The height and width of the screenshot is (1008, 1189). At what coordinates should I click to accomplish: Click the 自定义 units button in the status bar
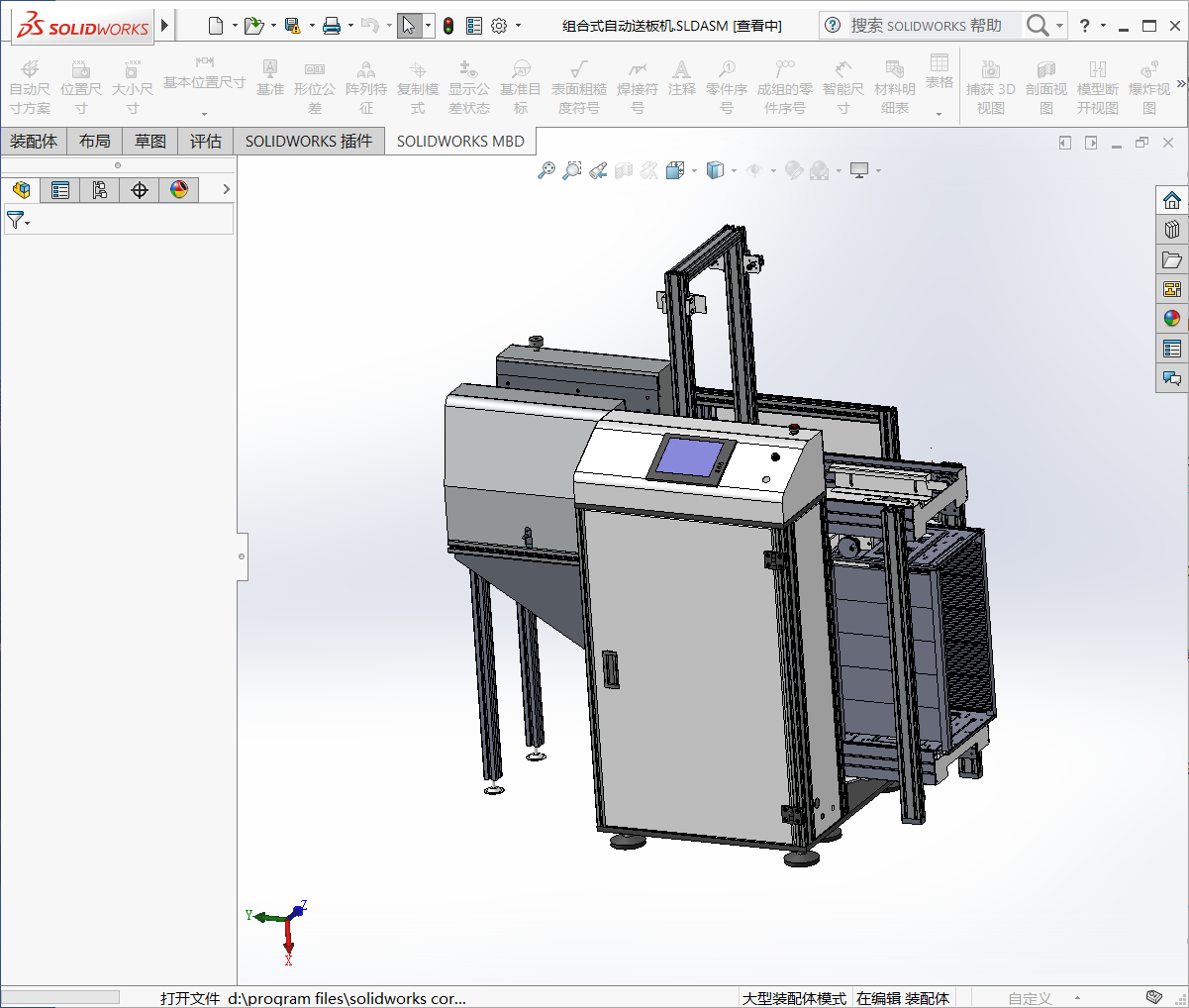[1030, 998]
